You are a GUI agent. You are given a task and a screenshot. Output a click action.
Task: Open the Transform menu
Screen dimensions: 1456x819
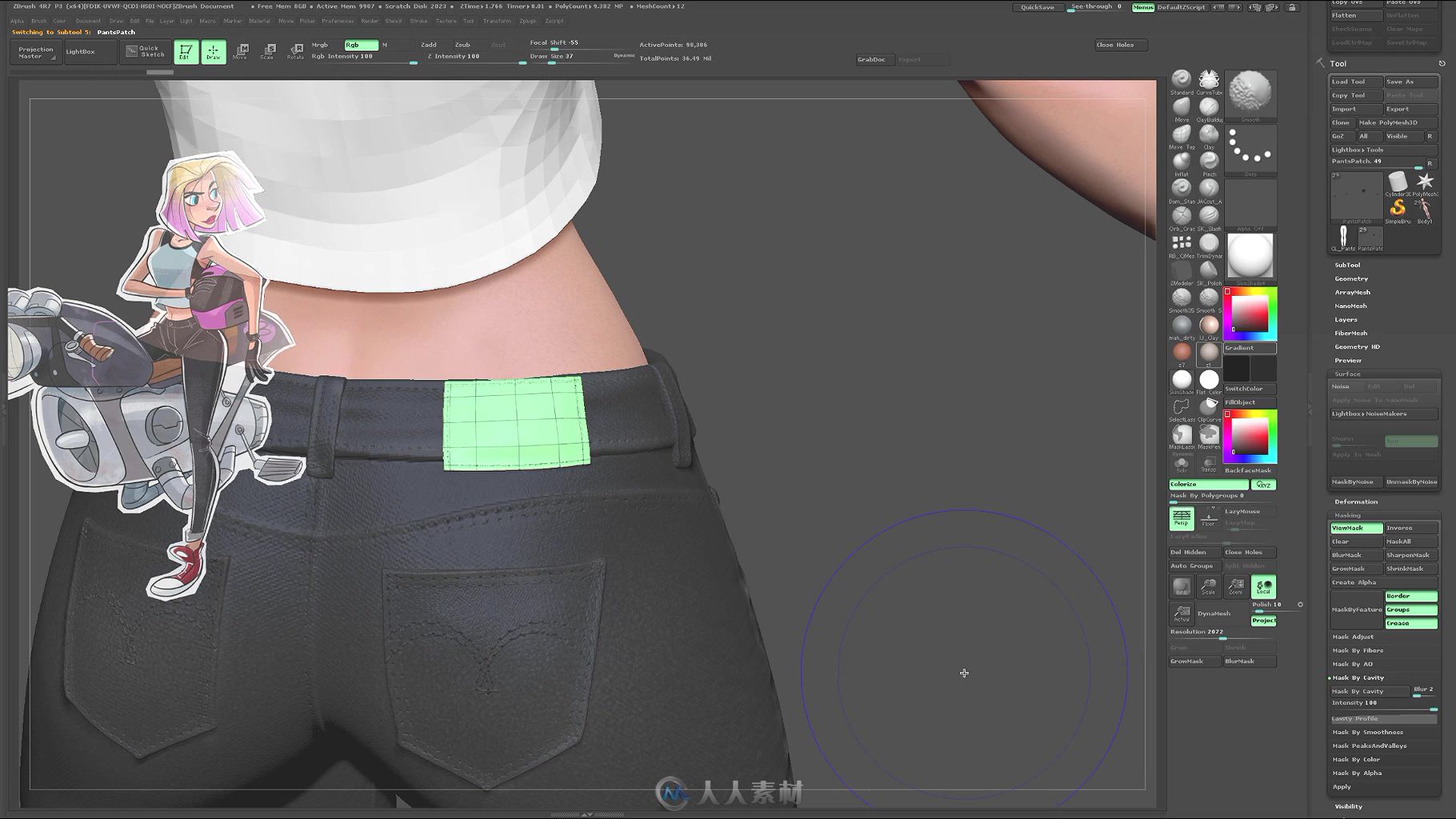click(x=497, y=21)
